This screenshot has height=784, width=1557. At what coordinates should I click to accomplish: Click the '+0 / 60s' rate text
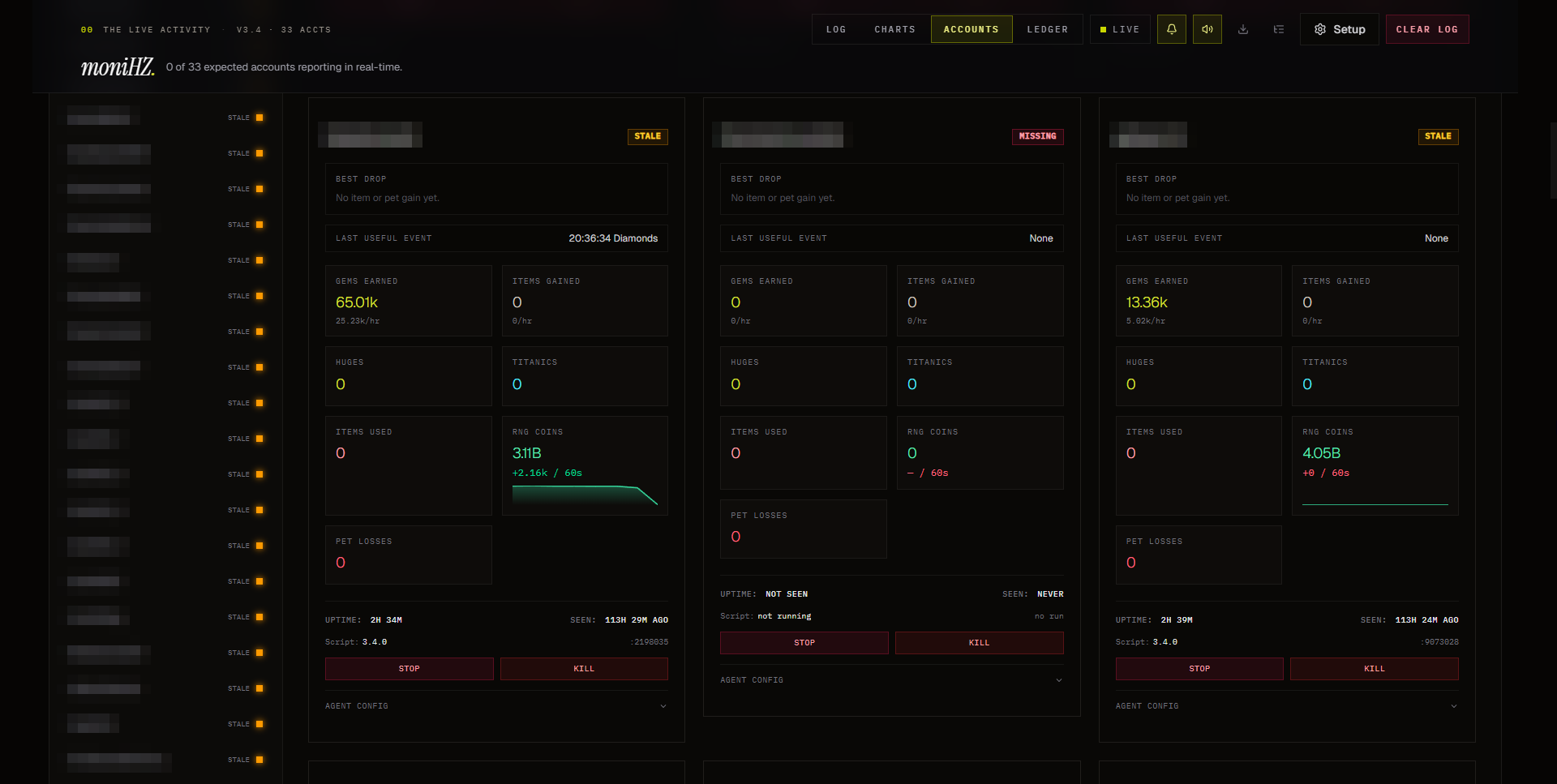[x=1326, y=473]
